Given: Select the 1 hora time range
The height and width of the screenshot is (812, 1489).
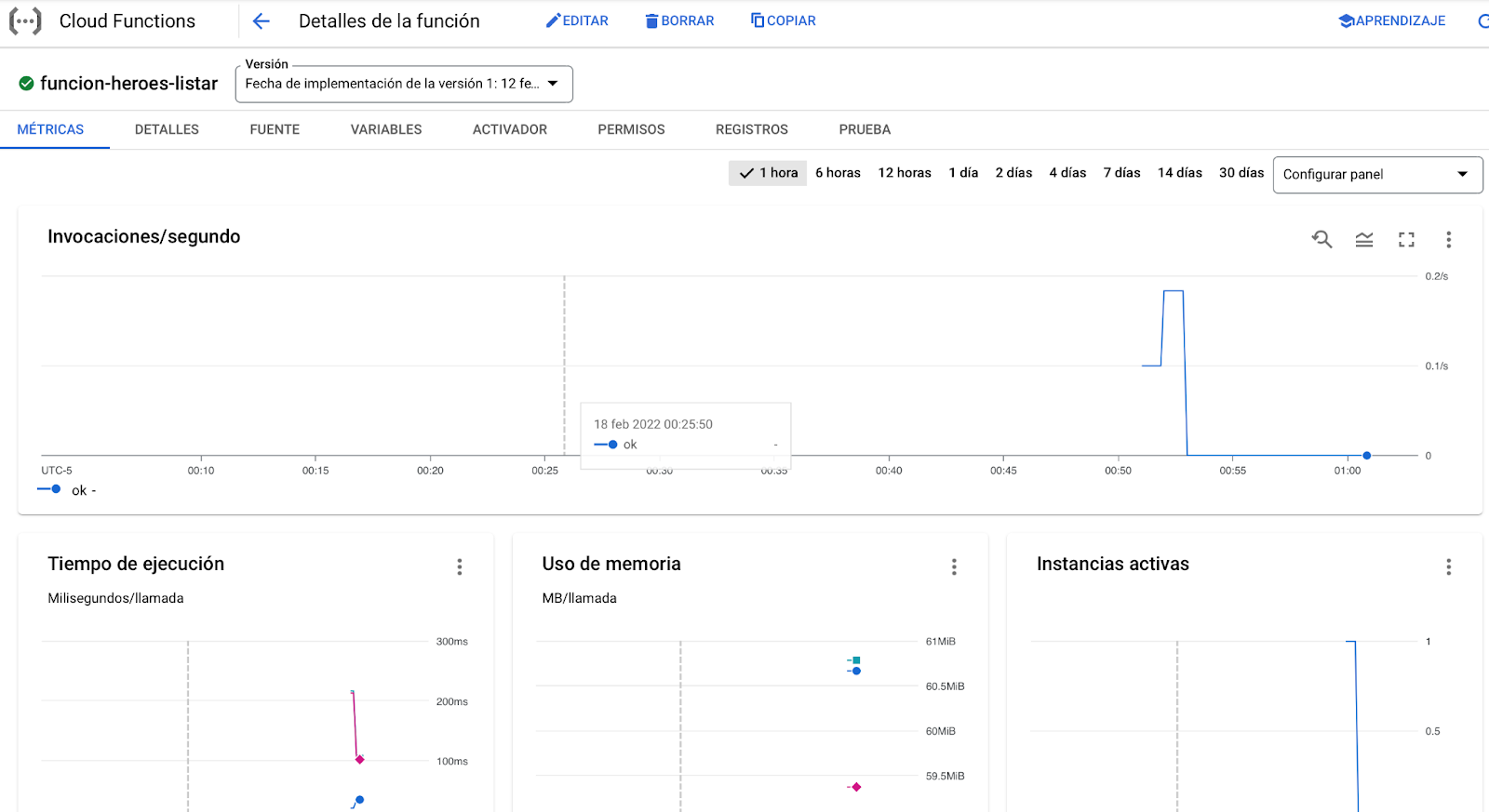Looking at the screenshot, I should [x=768, y=173].
